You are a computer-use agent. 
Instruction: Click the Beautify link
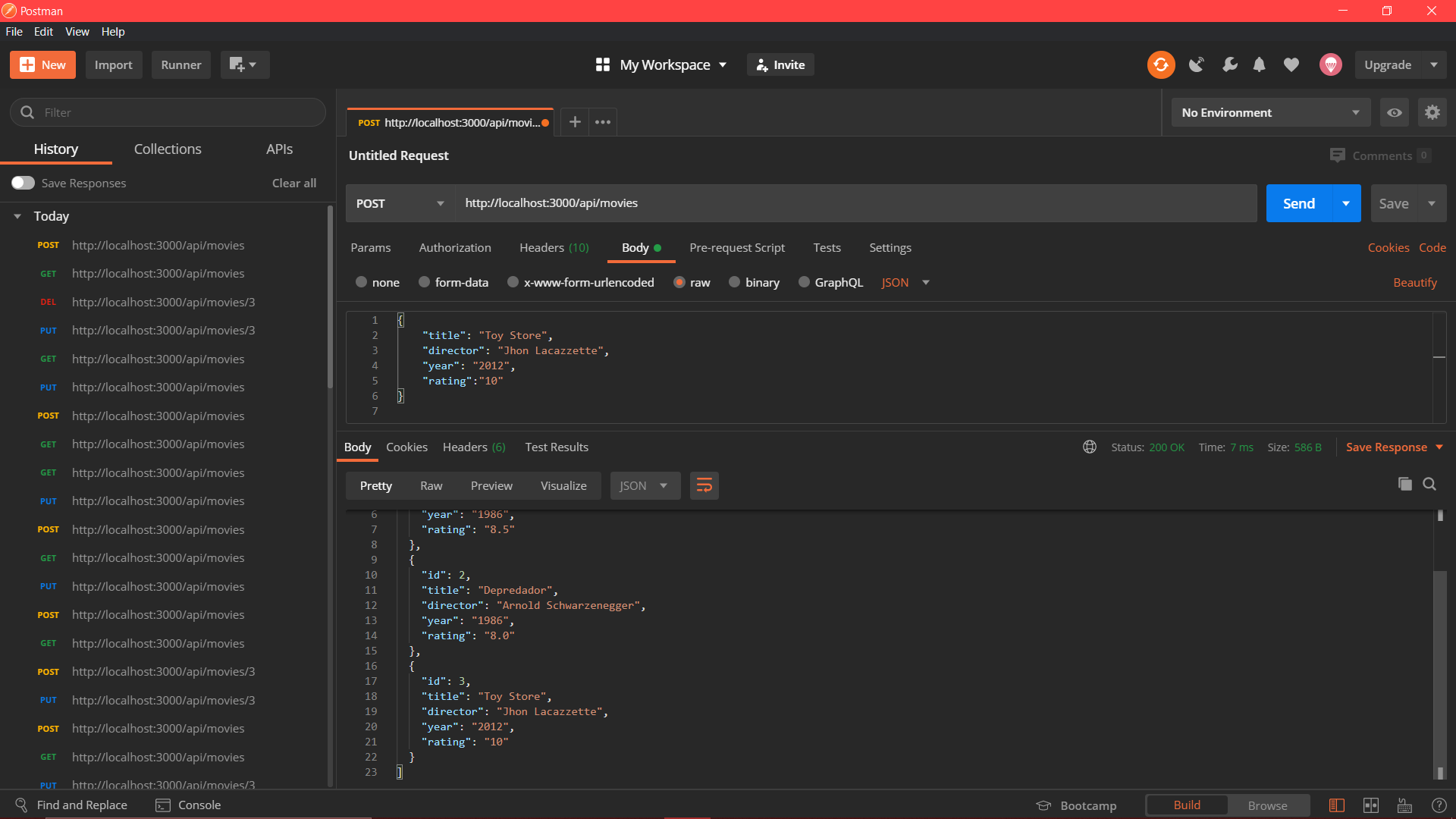point(1414,282)
